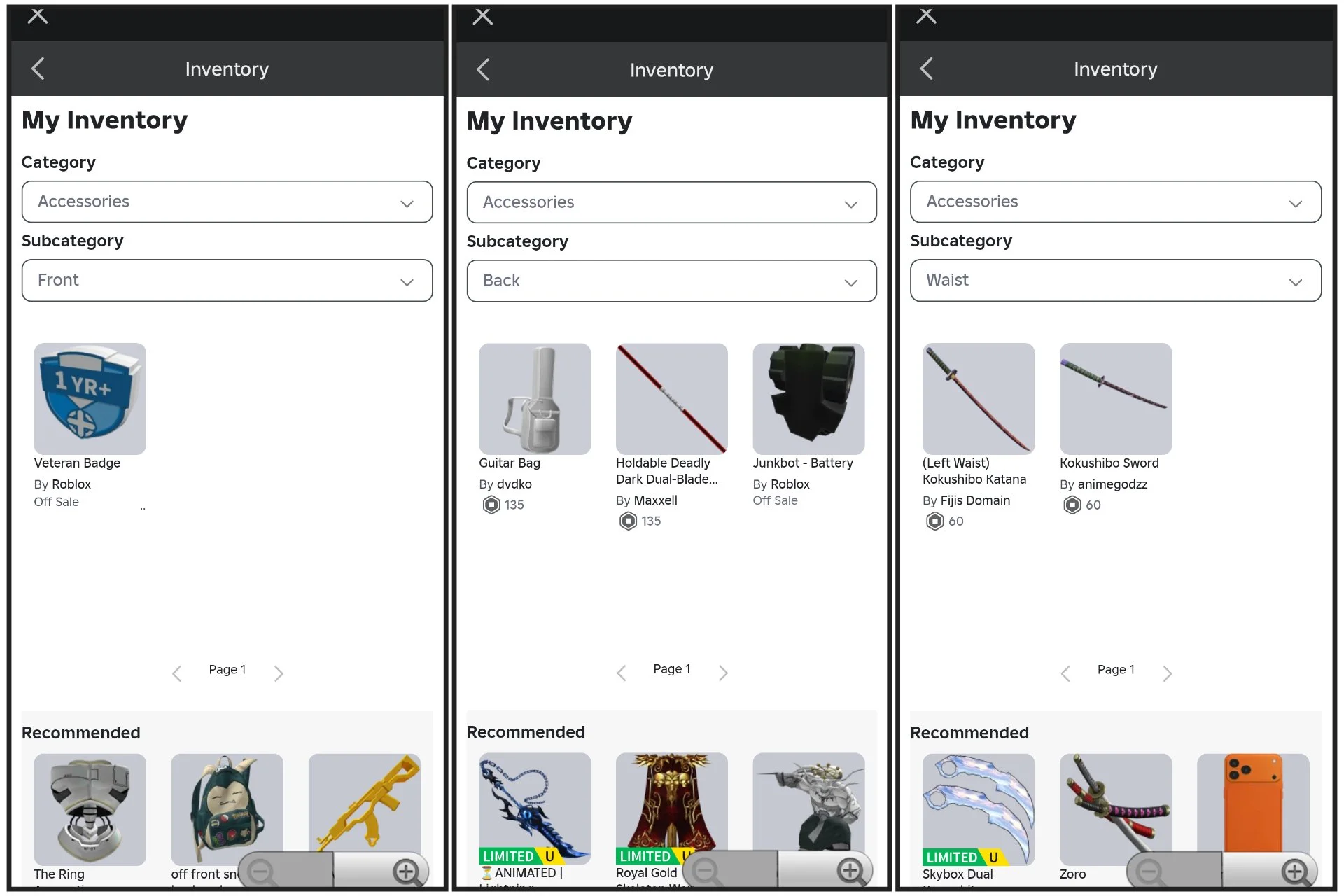The width and height of the screenshot is (1344, 896).
Task: Go to previous page in Back inventory
Action: point(622,673)
